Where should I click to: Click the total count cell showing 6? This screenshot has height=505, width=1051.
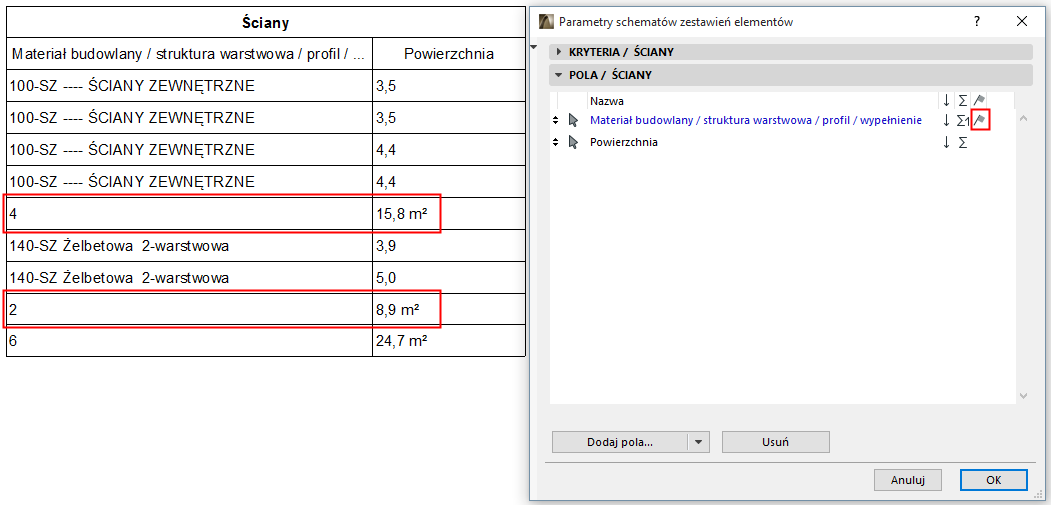click(x=190, y=341)
